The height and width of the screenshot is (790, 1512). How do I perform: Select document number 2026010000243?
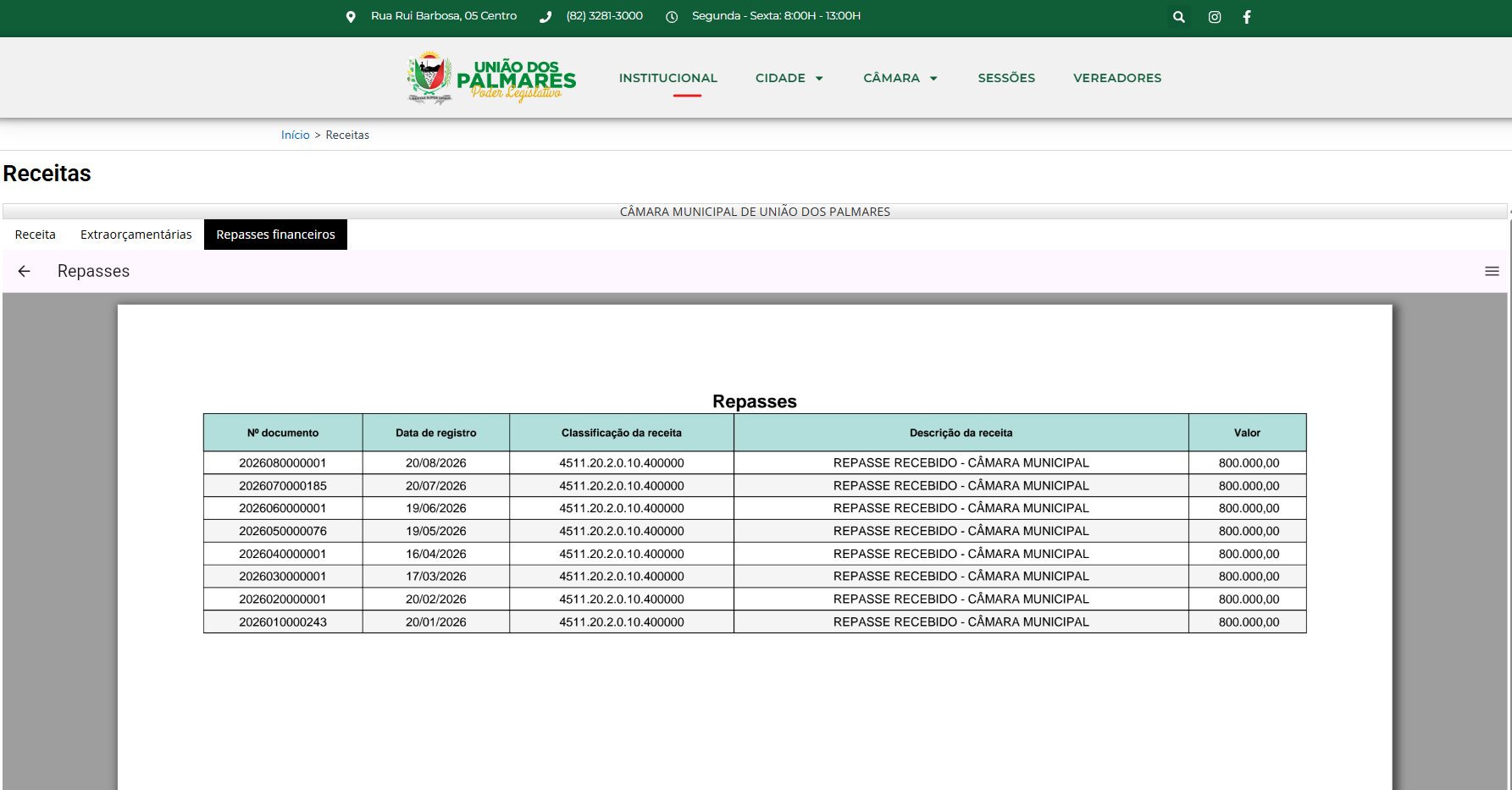coord(283,622)
